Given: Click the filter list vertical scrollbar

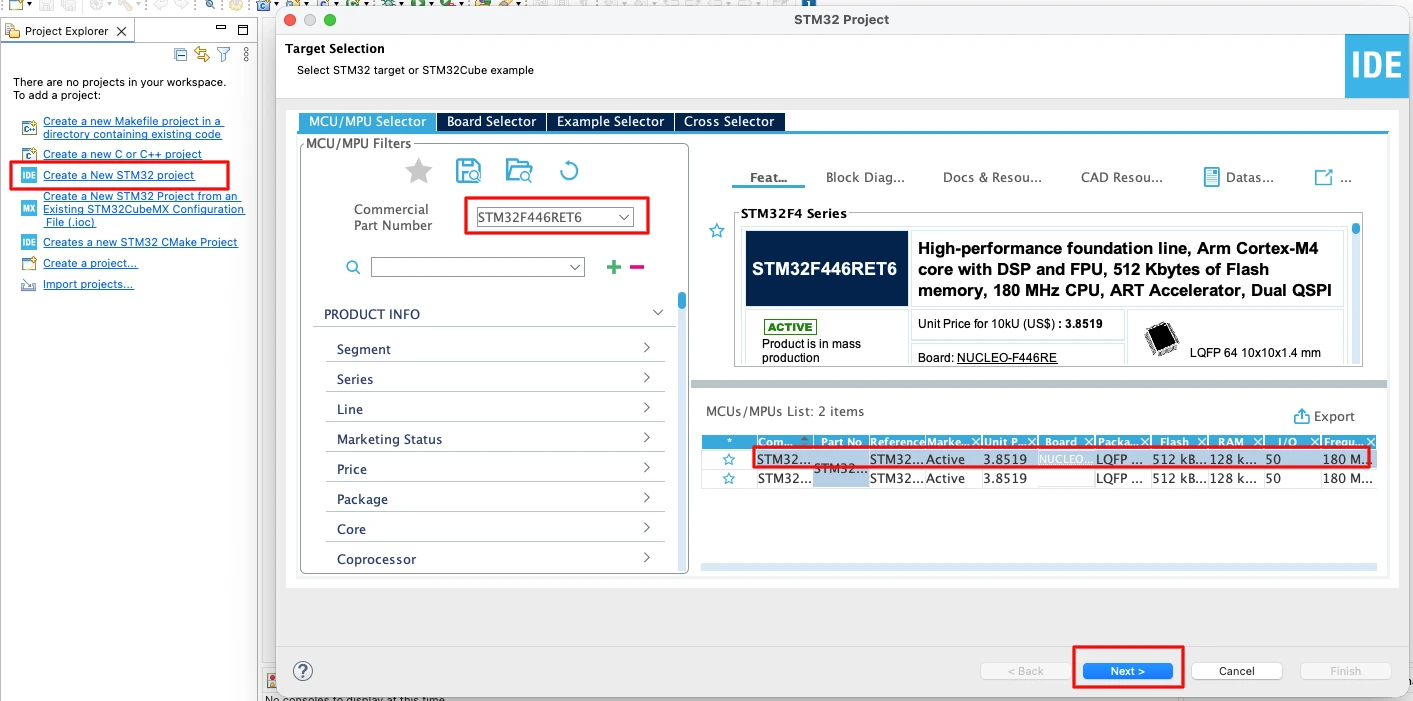Looking at the screenshot, I should [x=682, y=301].
